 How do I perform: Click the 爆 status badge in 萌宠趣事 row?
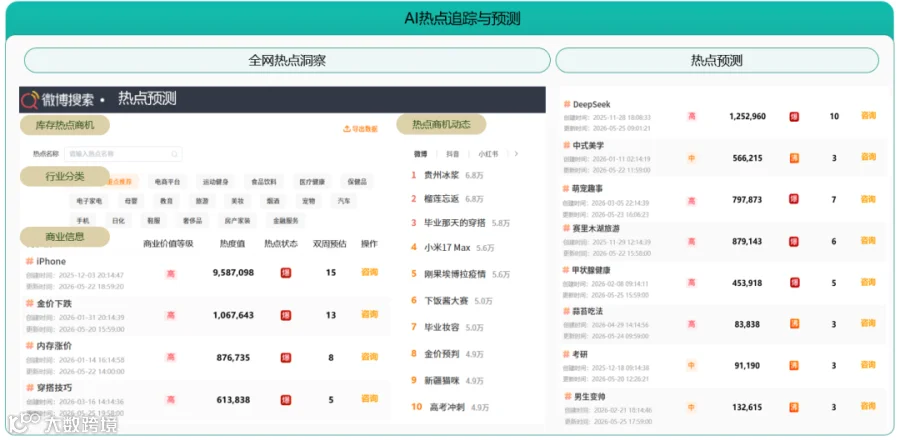[794, 199]
